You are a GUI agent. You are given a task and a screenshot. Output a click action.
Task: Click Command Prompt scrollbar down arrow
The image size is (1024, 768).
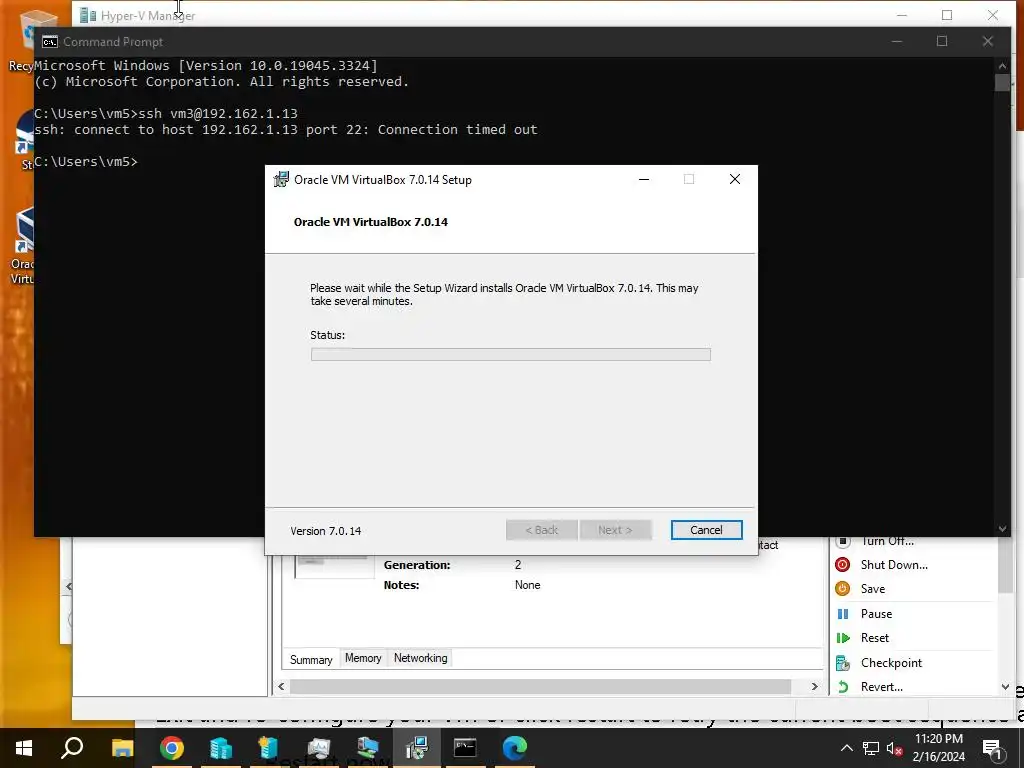tap(1002, 529)
